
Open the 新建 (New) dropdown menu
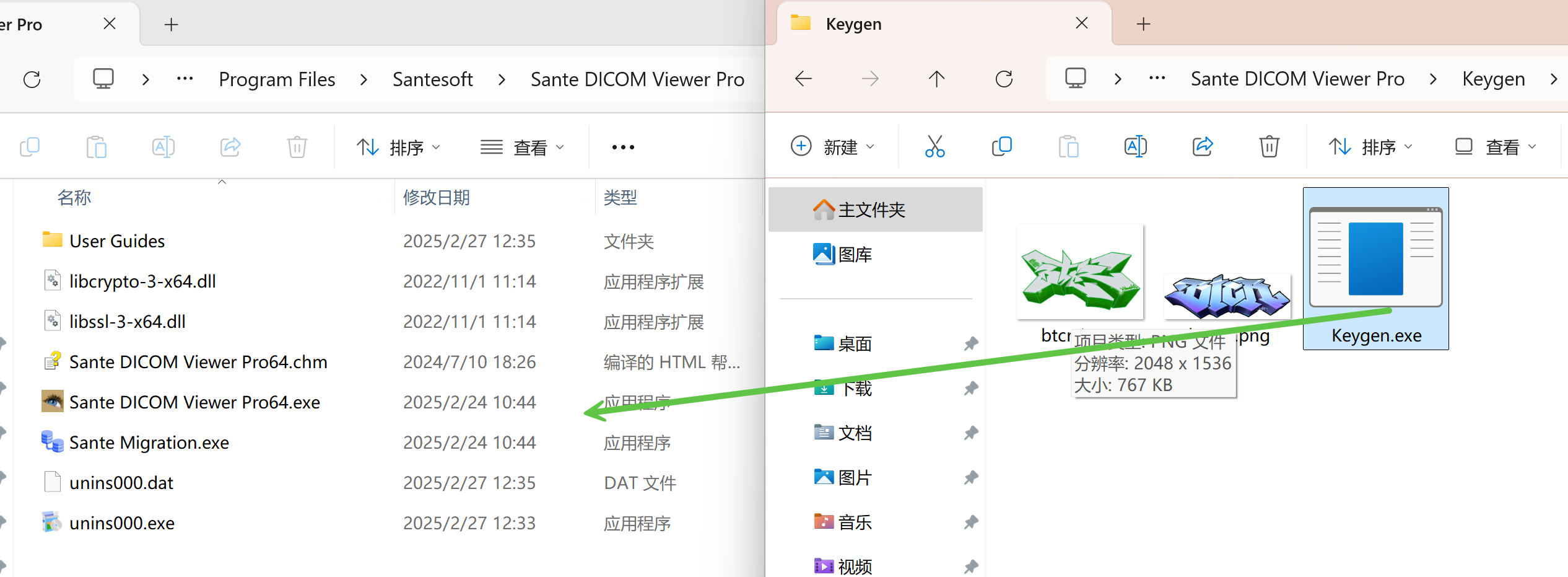point(832,147)
